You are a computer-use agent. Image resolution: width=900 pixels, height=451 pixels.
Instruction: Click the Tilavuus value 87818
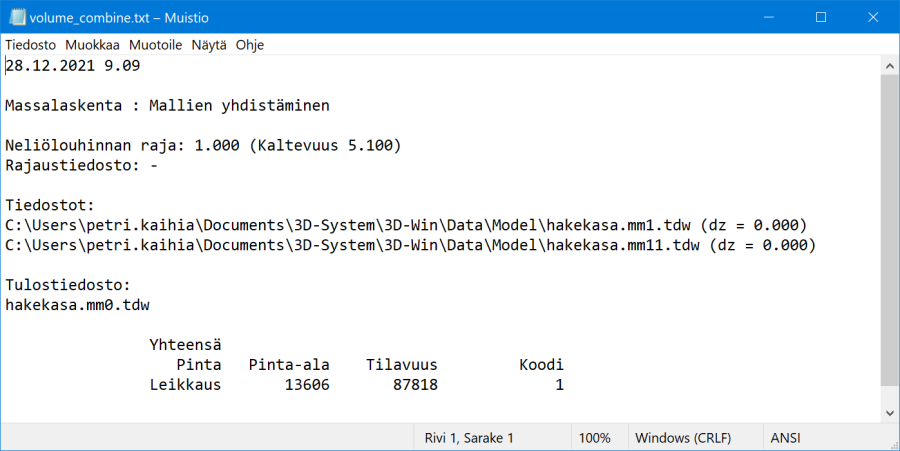coord(412,383)
